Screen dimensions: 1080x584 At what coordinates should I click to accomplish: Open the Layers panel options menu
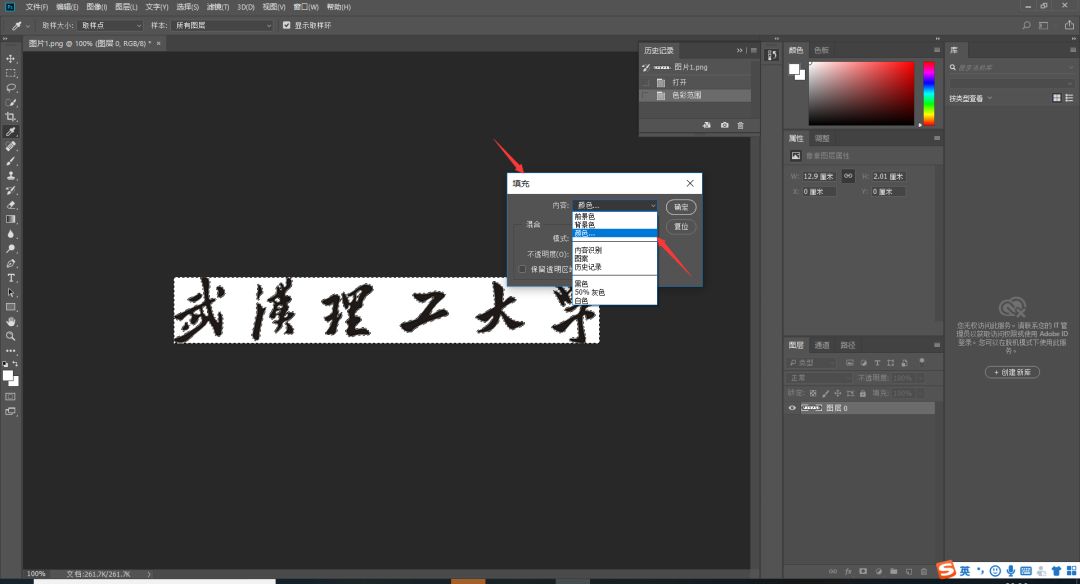point(937,345)
